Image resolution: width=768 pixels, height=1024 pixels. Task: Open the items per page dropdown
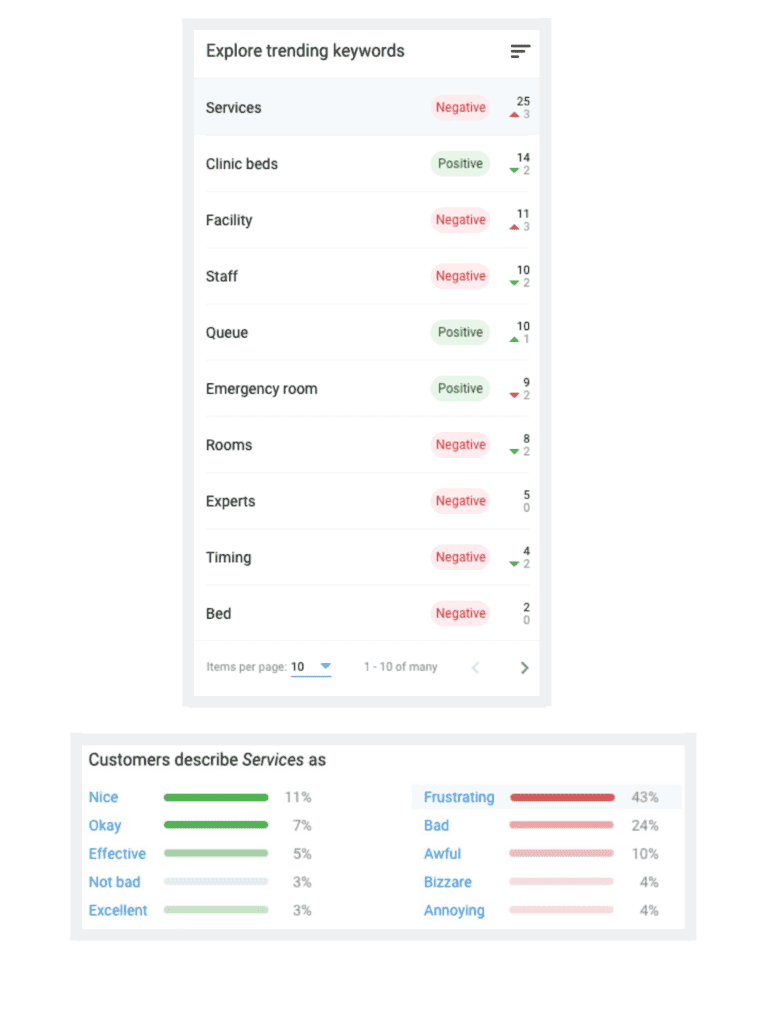click(x=325, y=666)
